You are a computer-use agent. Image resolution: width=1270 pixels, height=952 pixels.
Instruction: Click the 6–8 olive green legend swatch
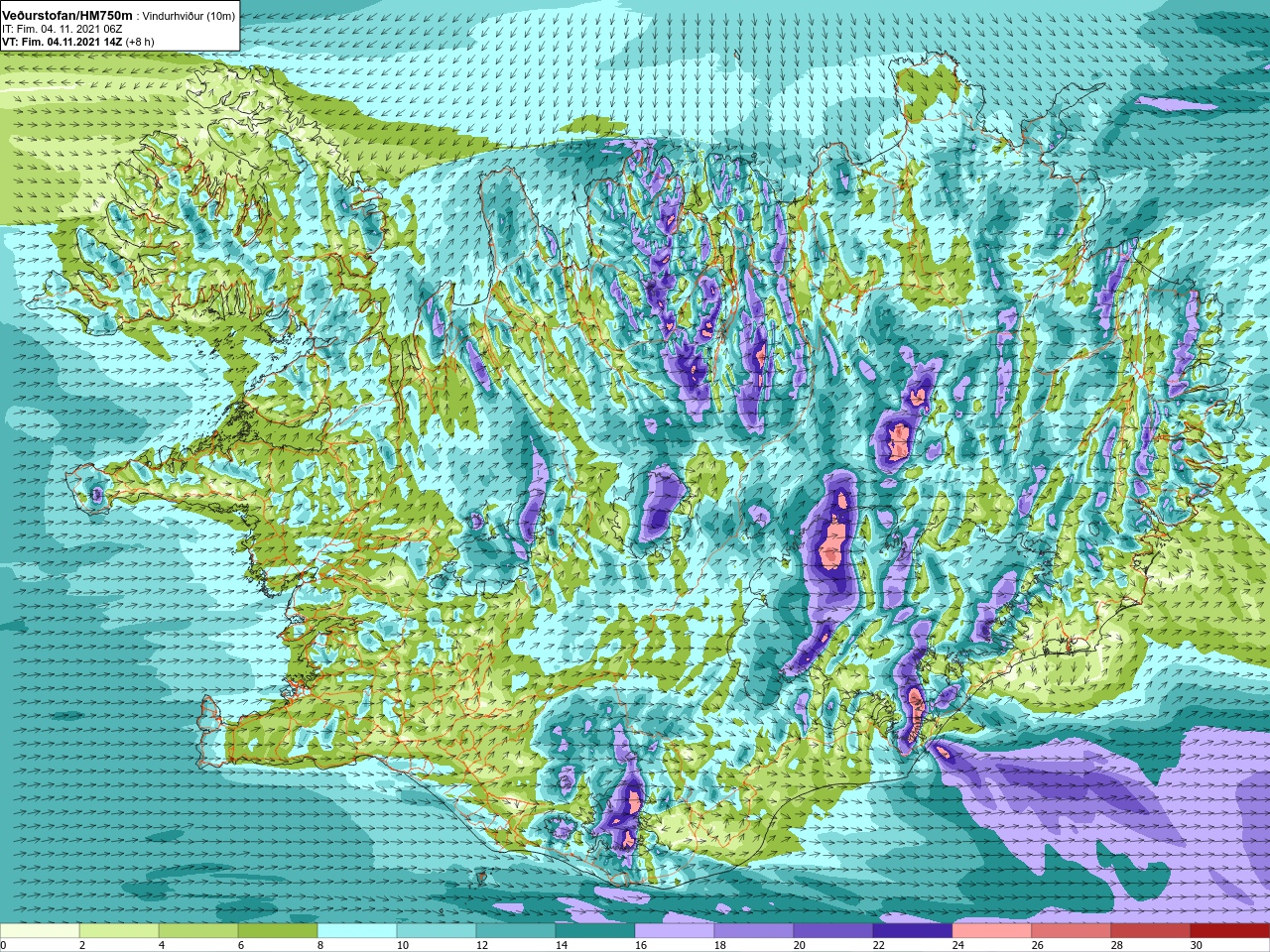point(278,931)
